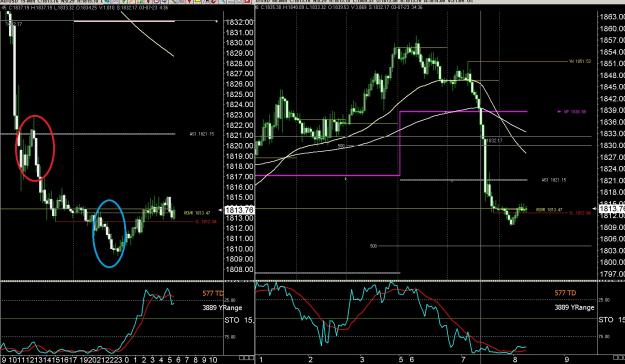Click the 1863 label on right chart price axis
Viewport: 625px width, 364px height.
pos(612,17)
